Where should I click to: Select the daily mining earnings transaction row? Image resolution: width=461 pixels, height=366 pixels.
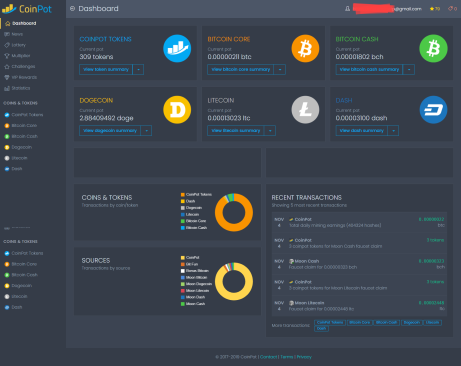(359, 222)
